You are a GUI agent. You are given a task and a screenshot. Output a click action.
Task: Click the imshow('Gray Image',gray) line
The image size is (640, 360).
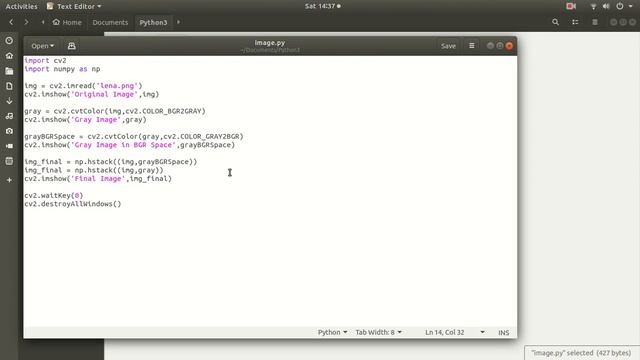(85, 120)
